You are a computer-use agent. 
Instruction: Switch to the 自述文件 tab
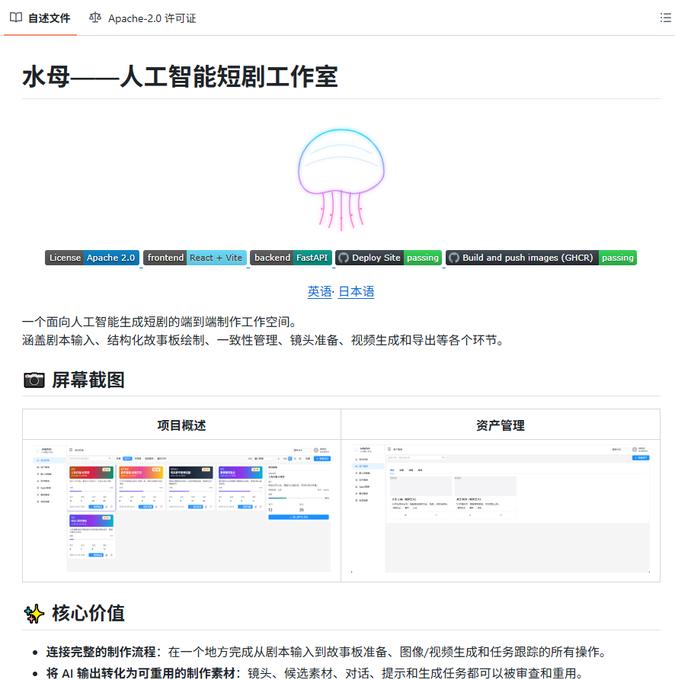click(x=40, y=18)
